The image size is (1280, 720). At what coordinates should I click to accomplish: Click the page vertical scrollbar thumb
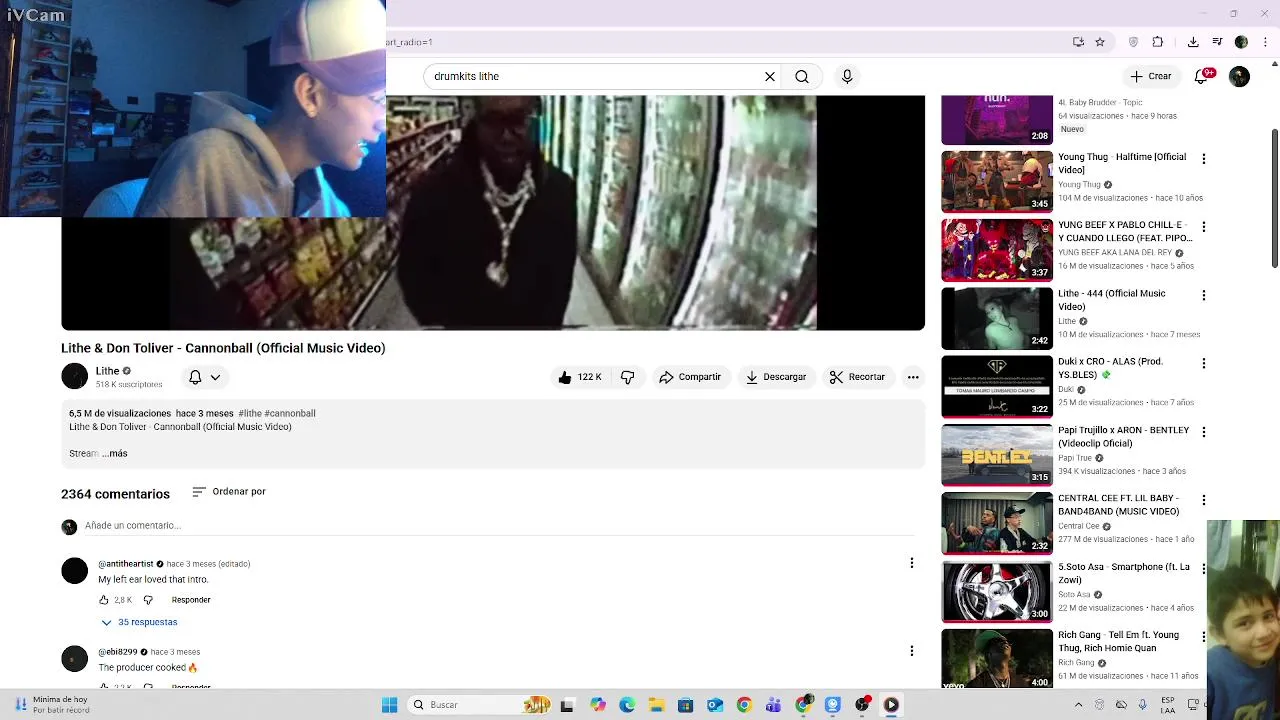coord(1275,198)
